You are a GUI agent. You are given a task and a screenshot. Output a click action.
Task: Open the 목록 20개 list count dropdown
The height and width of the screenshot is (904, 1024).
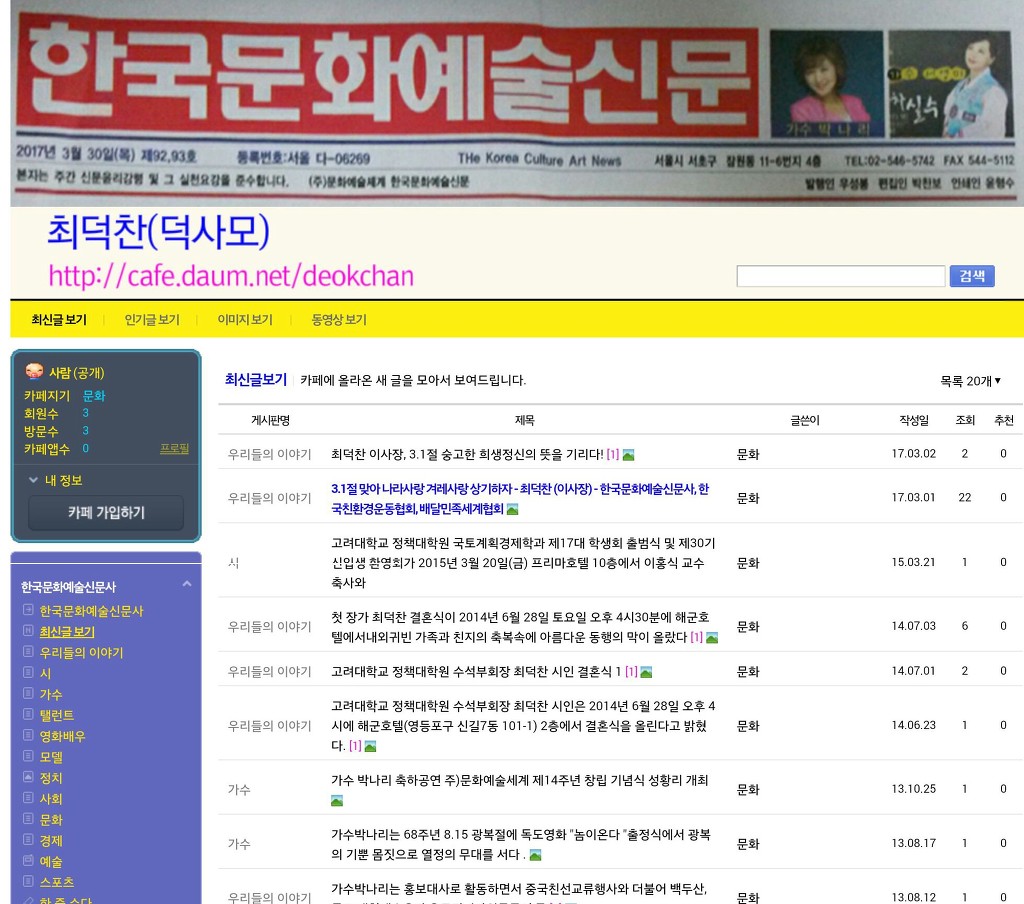[970, 381]
